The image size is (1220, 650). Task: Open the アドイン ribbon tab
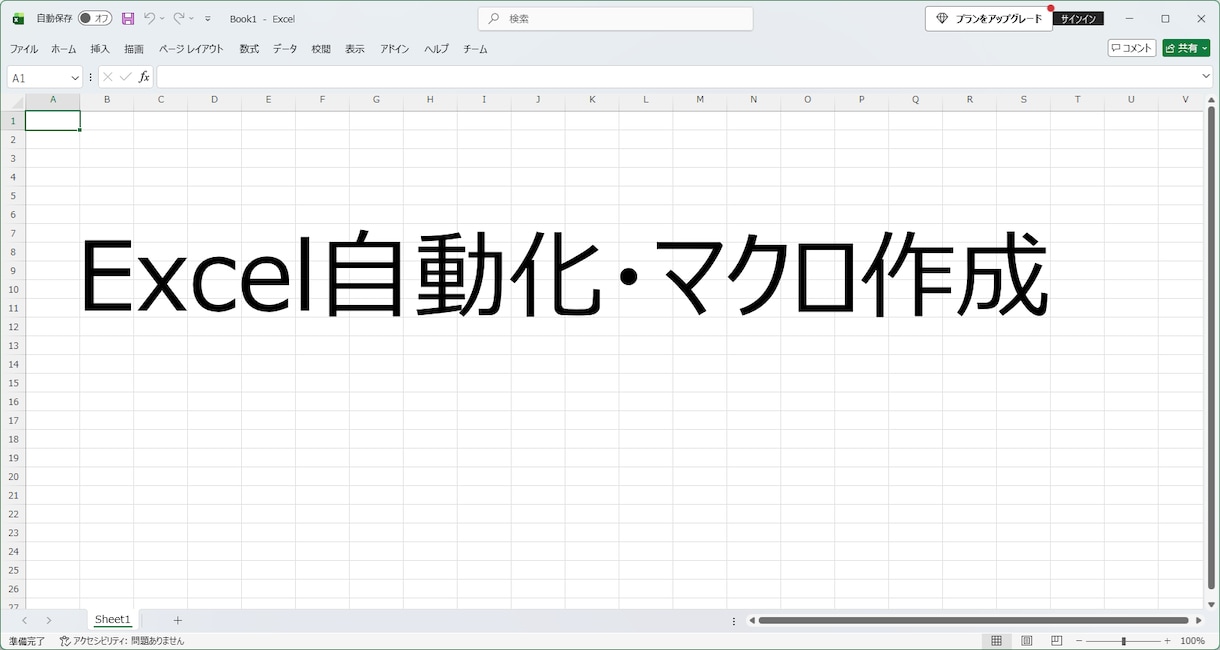tap(395, 48)
